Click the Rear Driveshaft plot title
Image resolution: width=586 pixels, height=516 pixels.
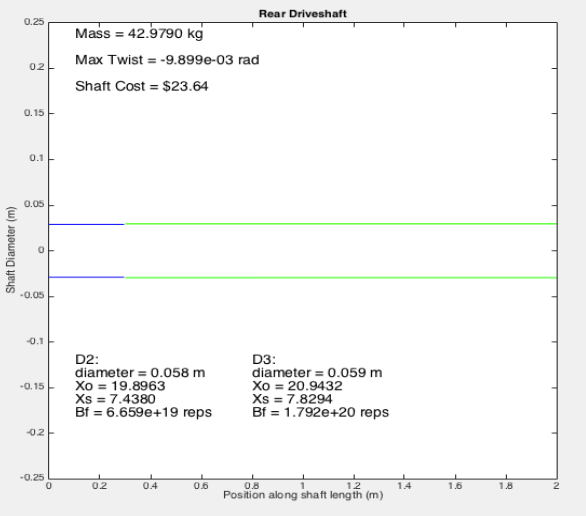(x=303, y=14)
